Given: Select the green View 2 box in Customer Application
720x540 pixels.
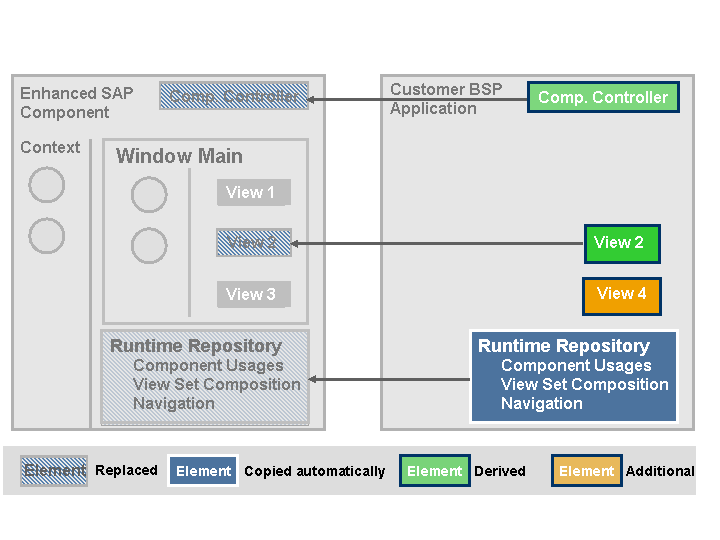Looking at the screenshot, I should click(621, 243).
